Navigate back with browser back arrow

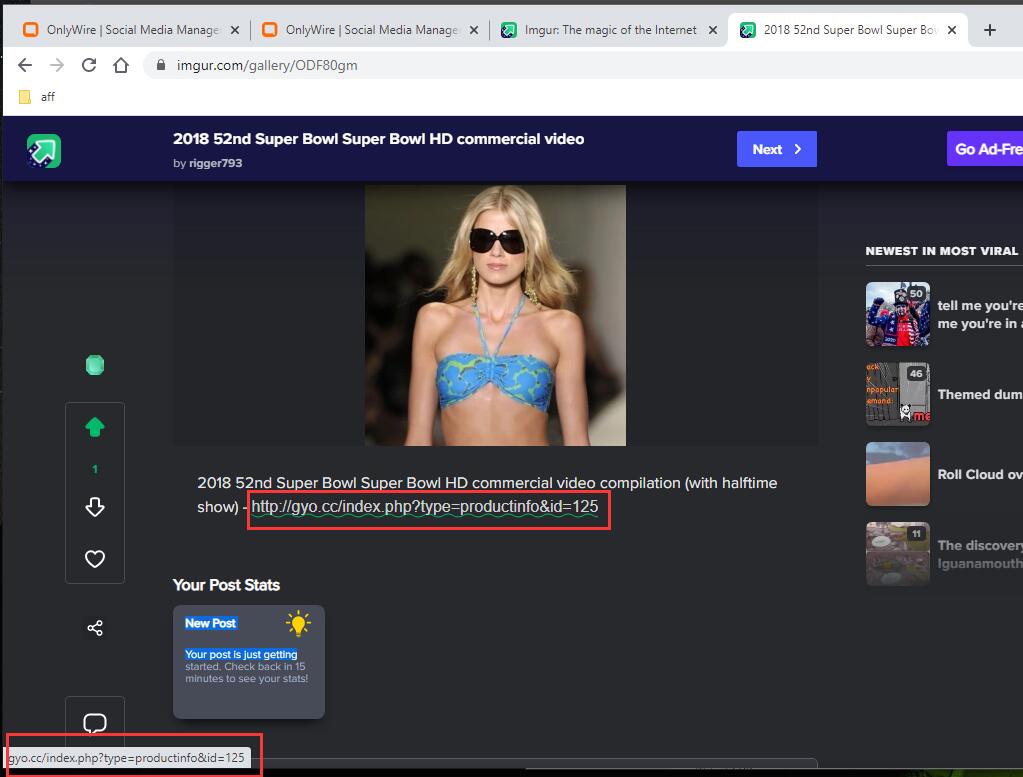click(x=25, y=65)
